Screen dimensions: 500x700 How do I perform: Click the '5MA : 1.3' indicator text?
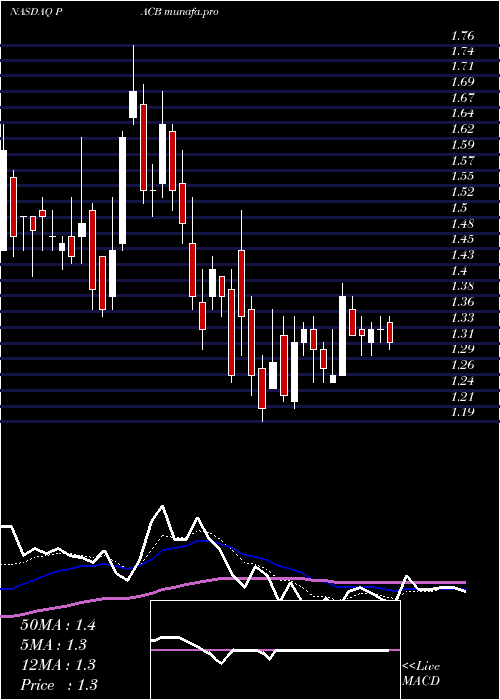point(54,645)
